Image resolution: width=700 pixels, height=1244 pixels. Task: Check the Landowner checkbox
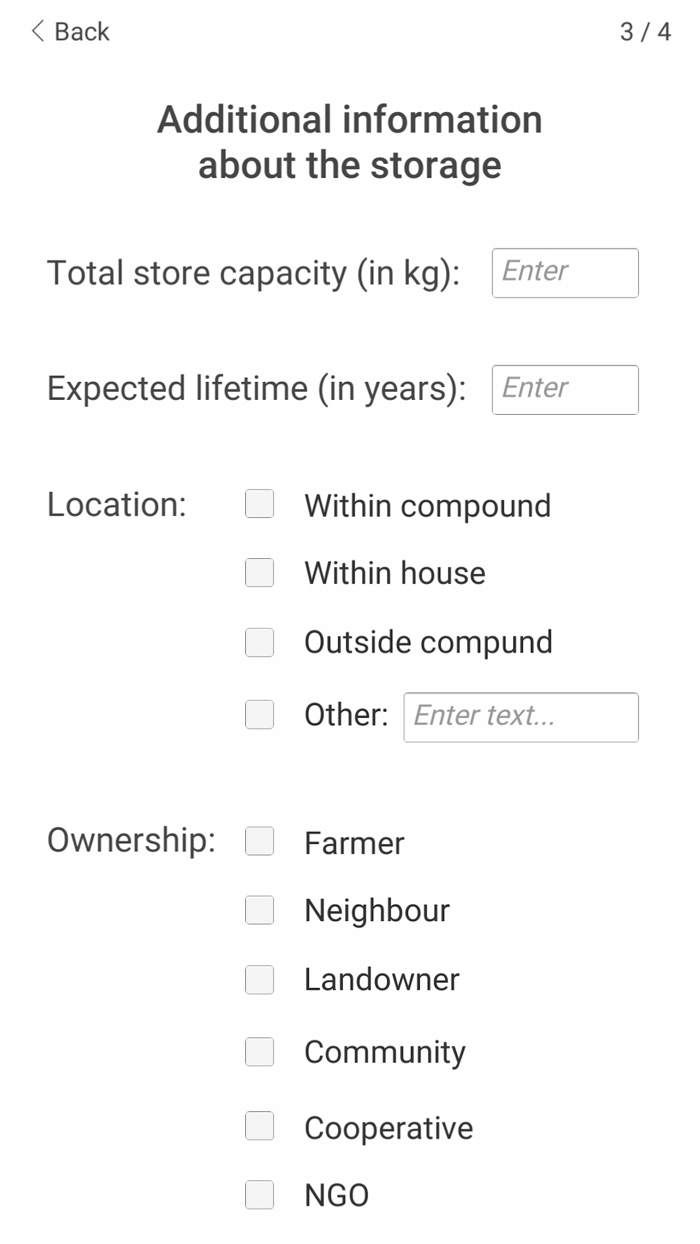click(x=259, y=979)
